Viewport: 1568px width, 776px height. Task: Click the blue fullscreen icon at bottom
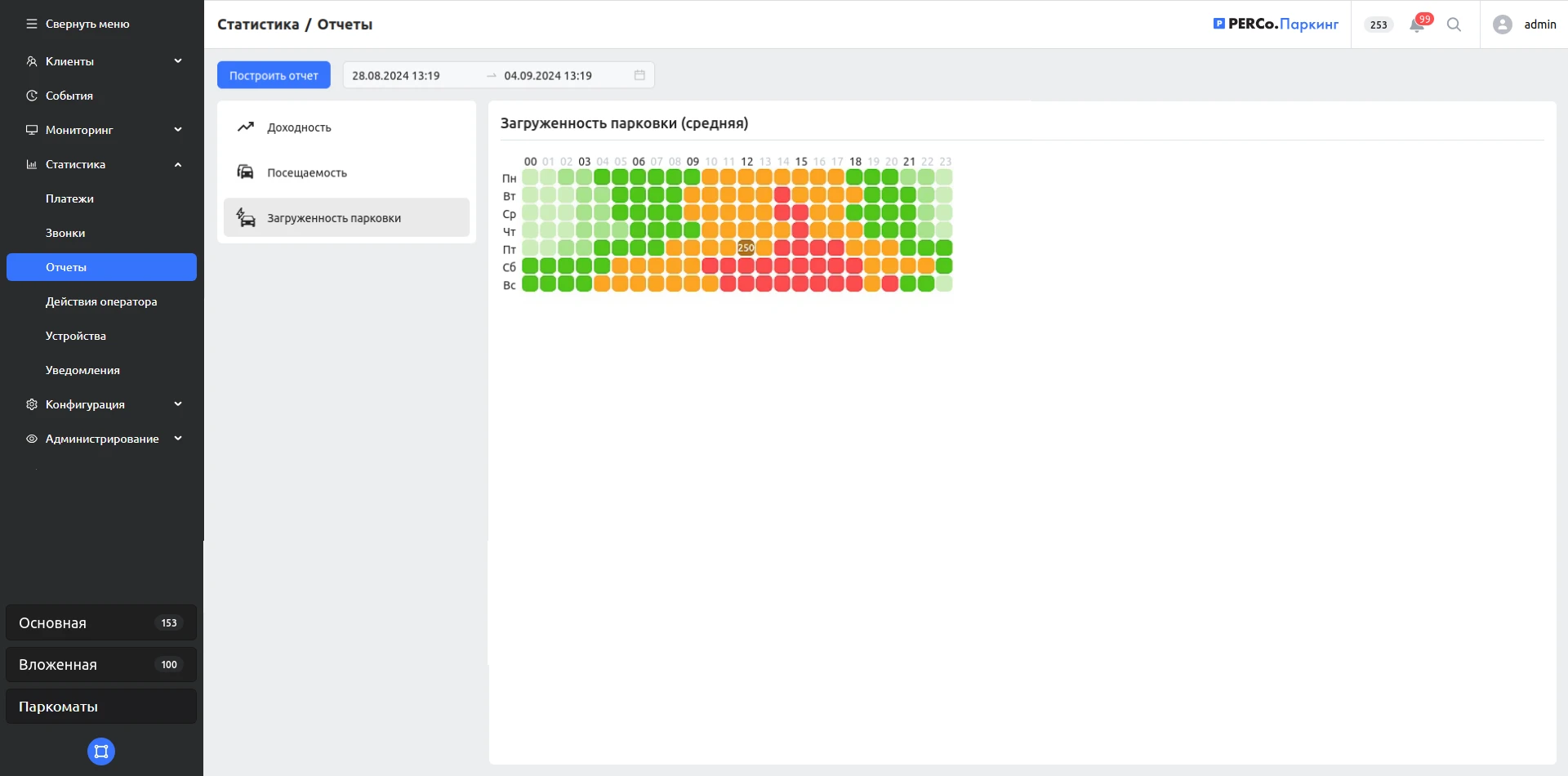(101, 751)
